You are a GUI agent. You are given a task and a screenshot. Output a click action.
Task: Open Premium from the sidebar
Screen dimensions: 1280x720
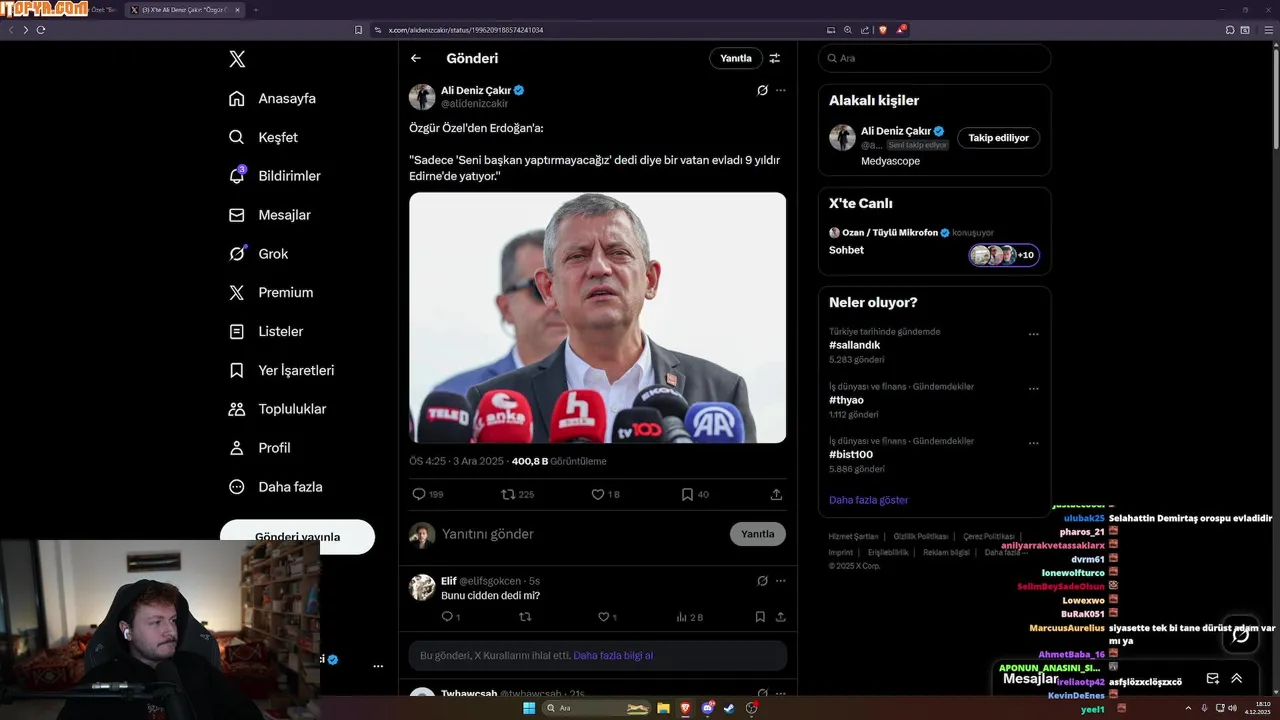[x=272, y=293]
